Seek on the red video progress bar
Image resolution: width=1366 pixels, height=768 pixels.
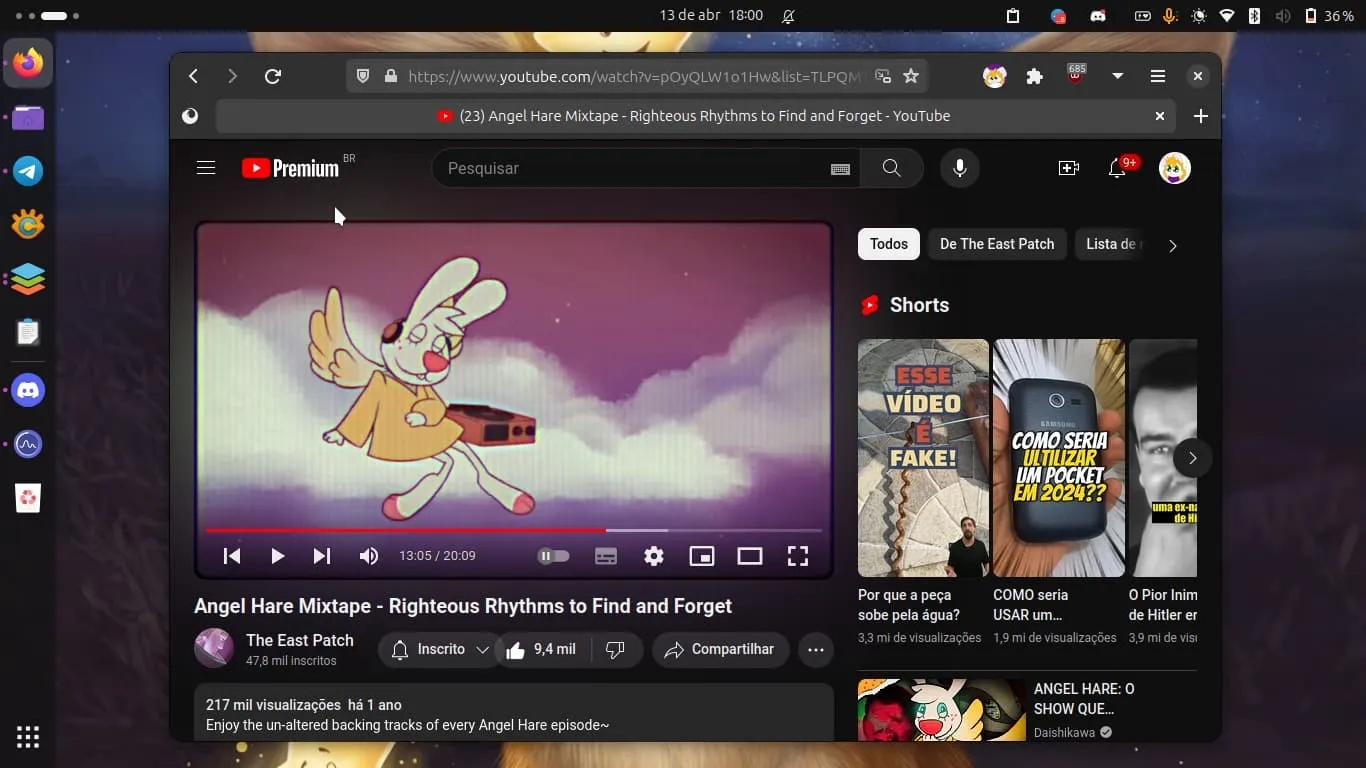pyautogui.click(x=514, y=530)
